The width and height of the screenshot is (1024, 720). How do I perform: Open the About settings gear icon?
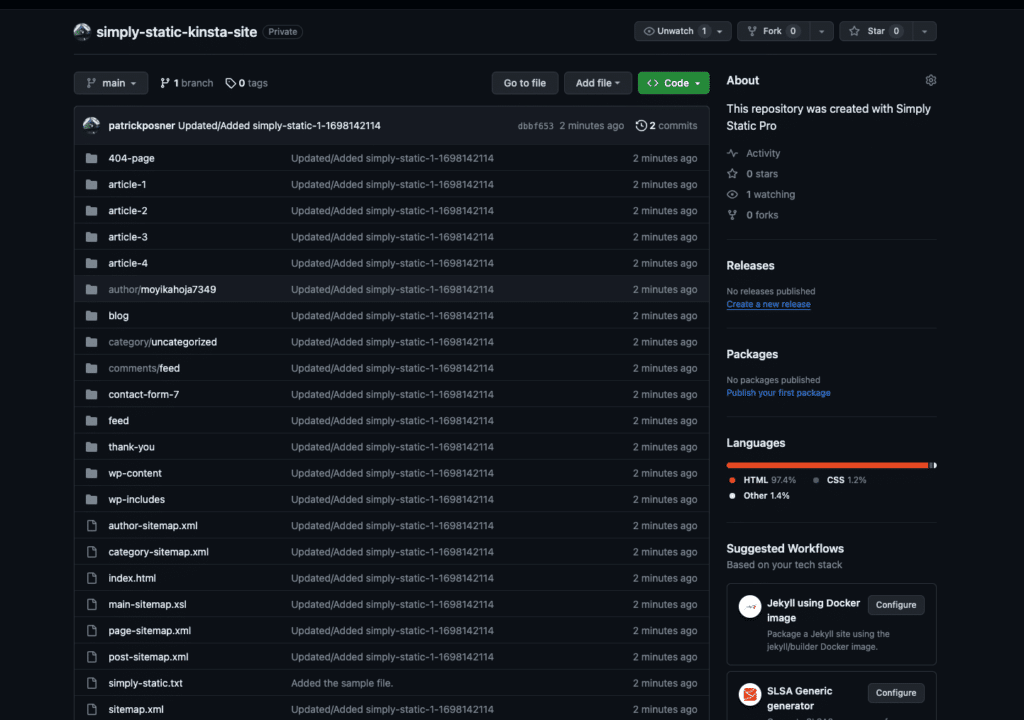click(931, 80)
